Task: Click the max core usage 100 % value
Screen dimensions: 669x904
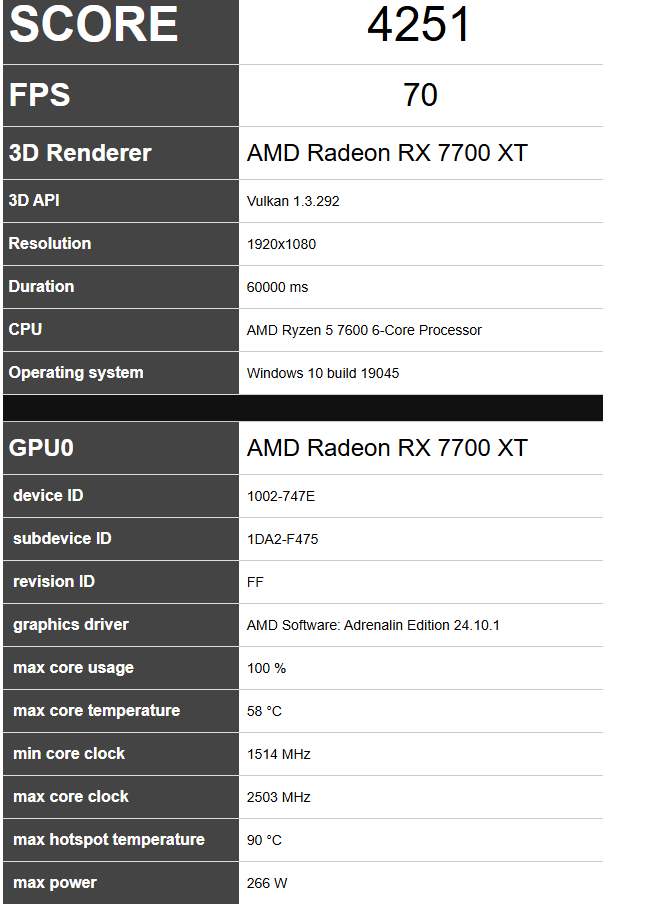Action: [x=266, y=669]
